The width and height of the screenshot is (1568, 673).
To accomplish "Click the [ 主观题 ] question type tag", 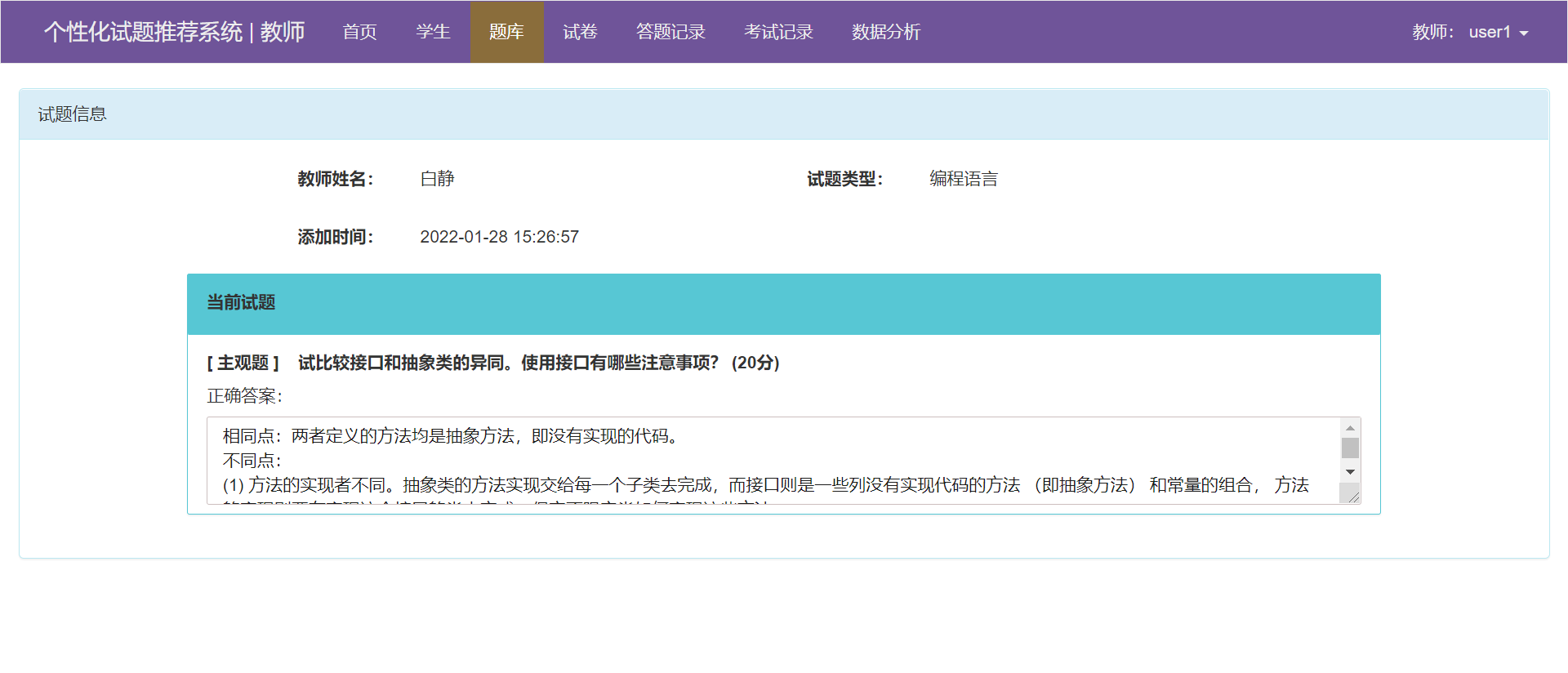I will (x=243, y=363).
